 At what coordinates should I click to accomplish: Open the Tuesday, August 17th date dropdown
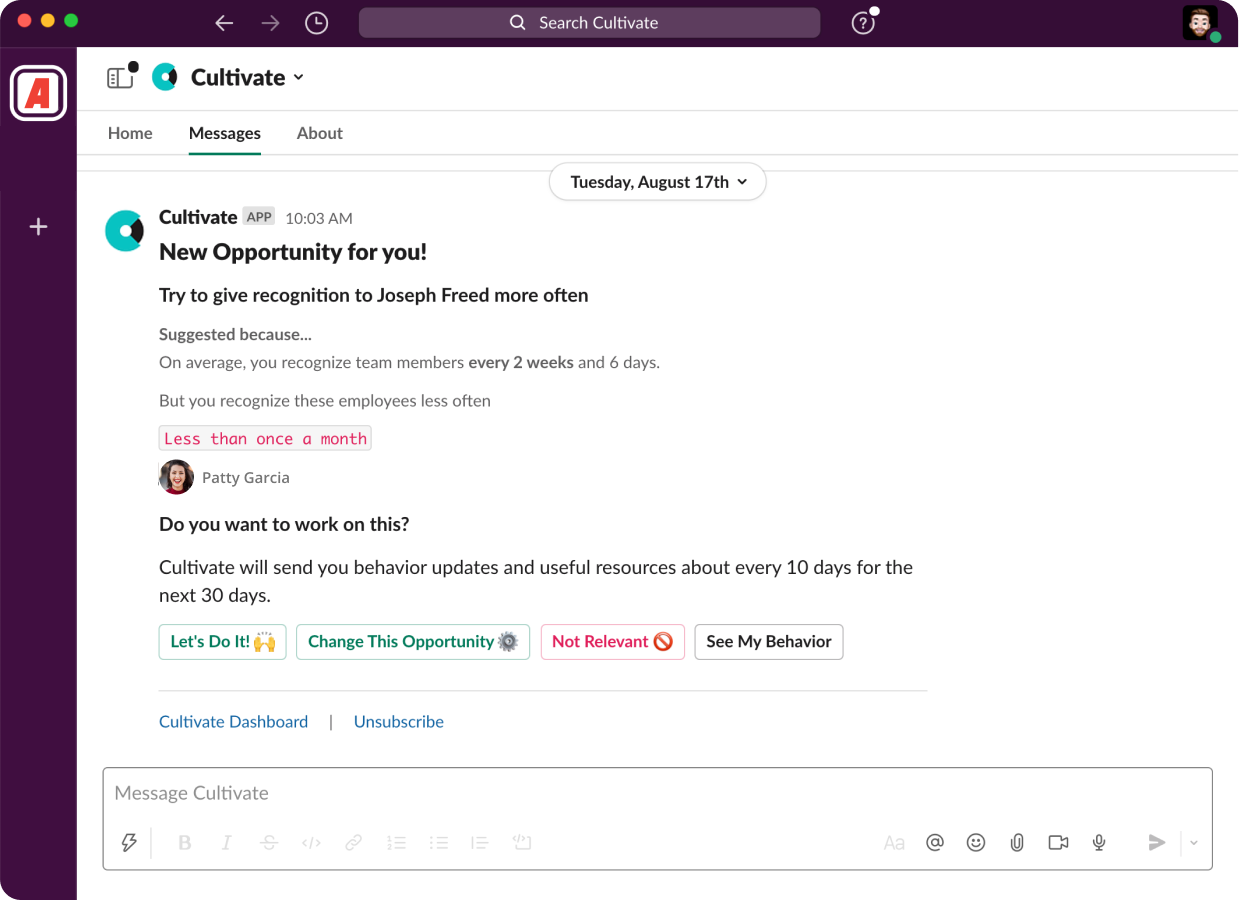click(x=657, y=181)
